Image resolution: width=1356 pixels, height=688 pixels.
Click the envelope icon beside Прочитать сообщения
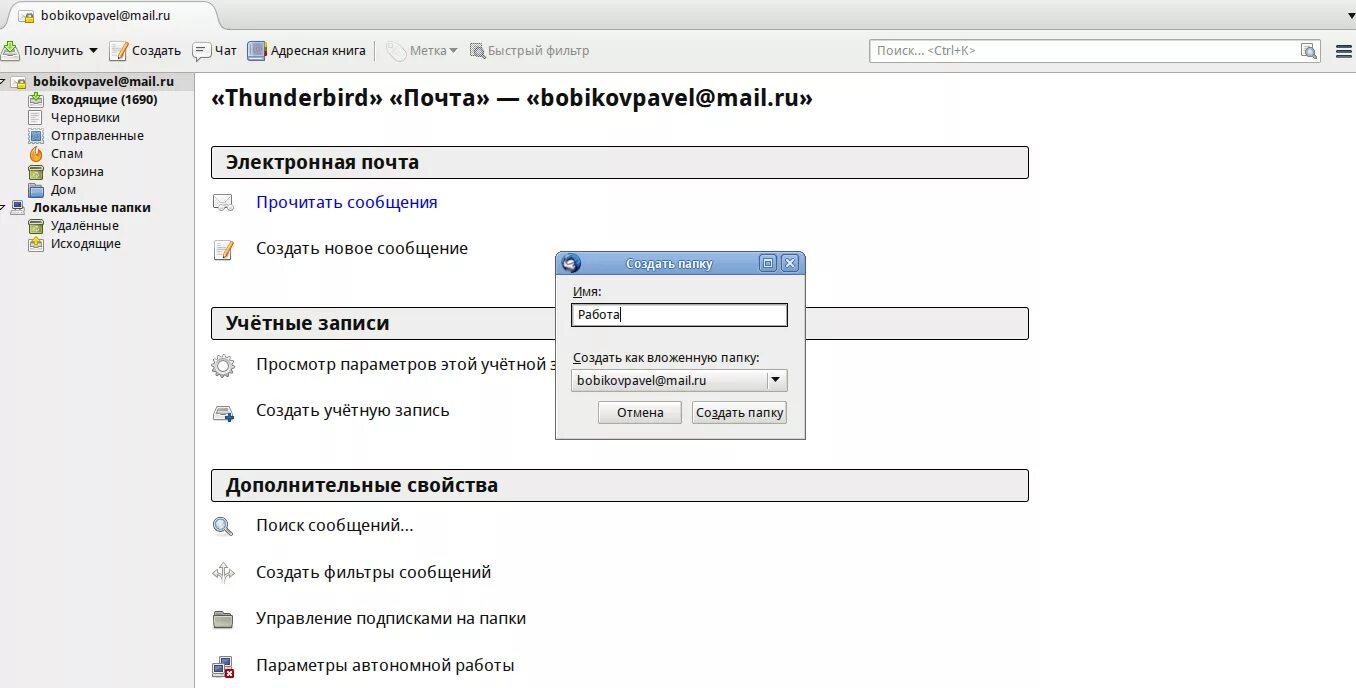tap(223, 203)
